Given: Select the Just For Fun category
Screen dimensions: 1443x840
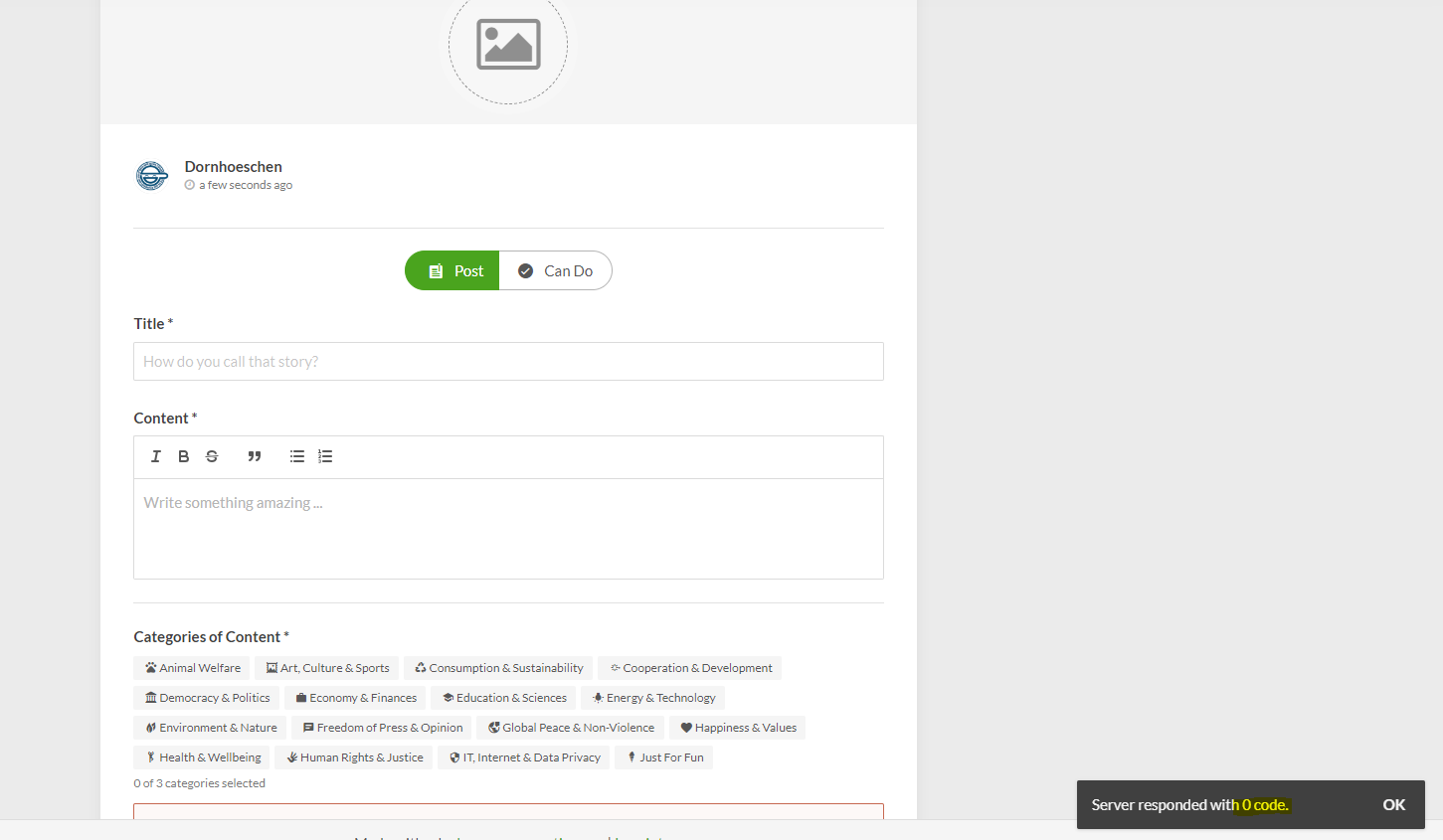Looking at the screenshot, I should coord(664,757).
